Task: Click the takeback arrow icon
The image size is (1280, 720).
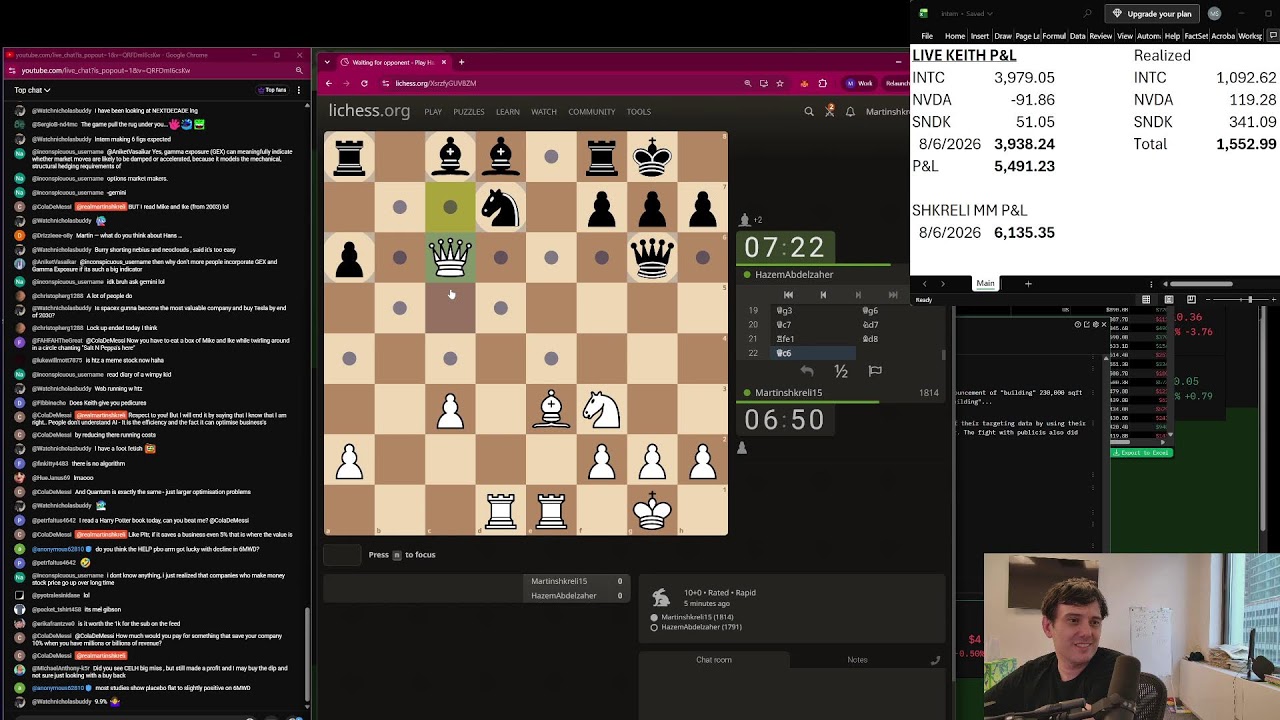Action: point(807,371)
